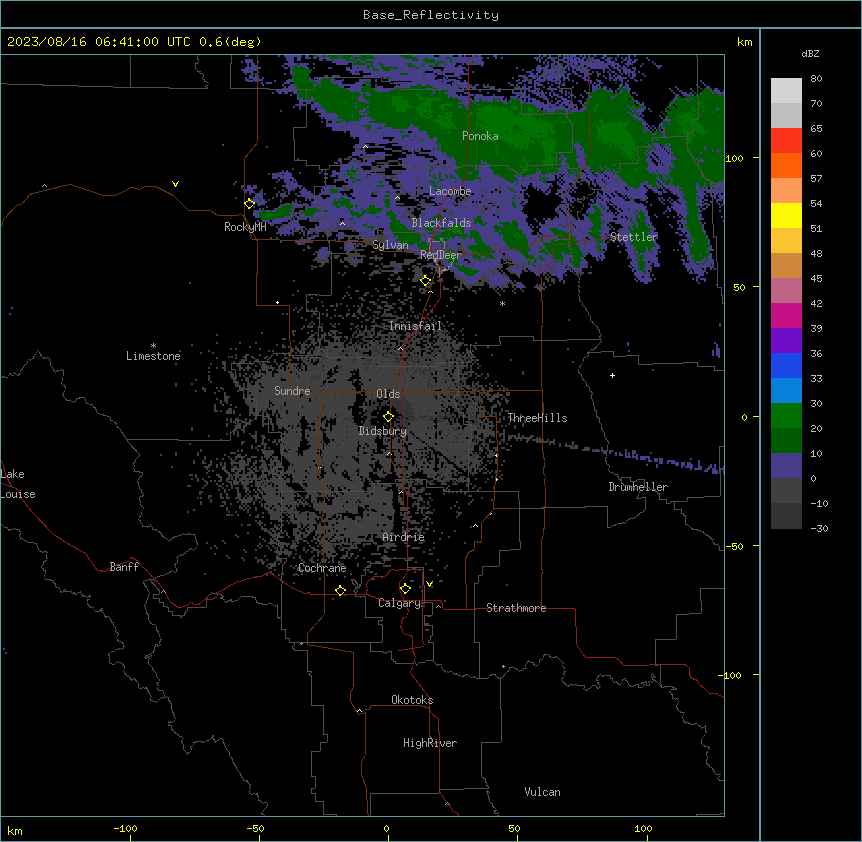Click the yellow station marker near RockyMH

pos(250,203)
